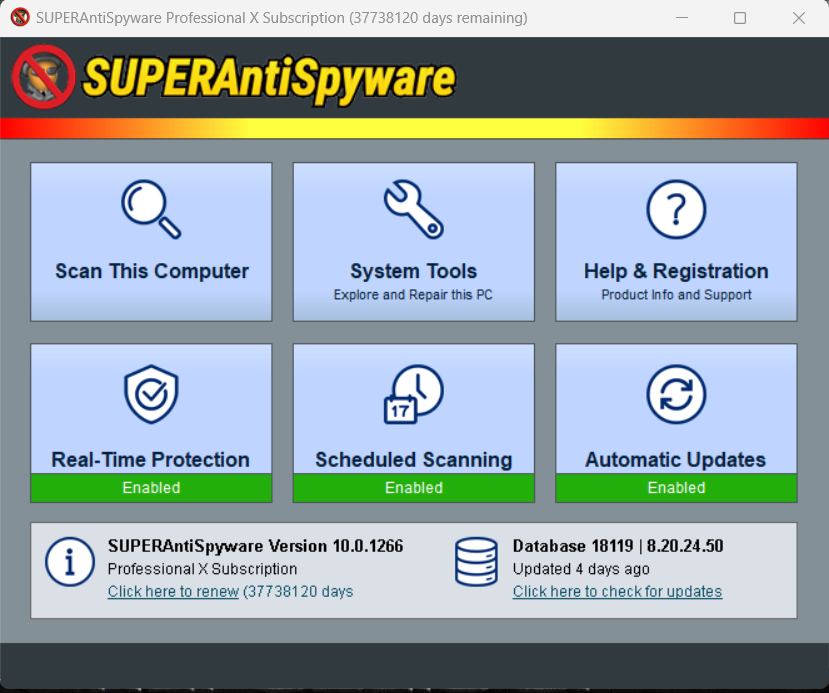Open the Real-Time Protection tile title
Viewport: 829px width, 693px height.
tap(150, 459)
